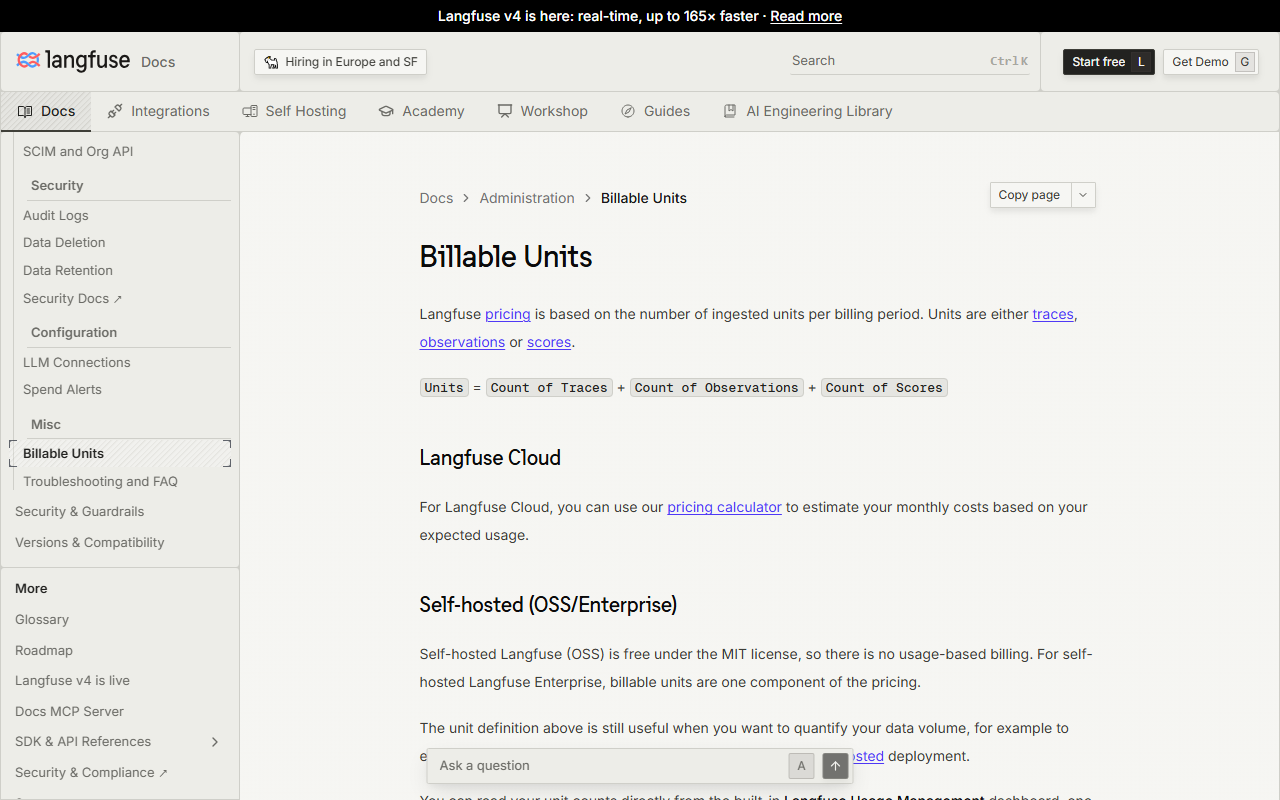Click the Hiring in Europe and SF button

coord(340,62)
